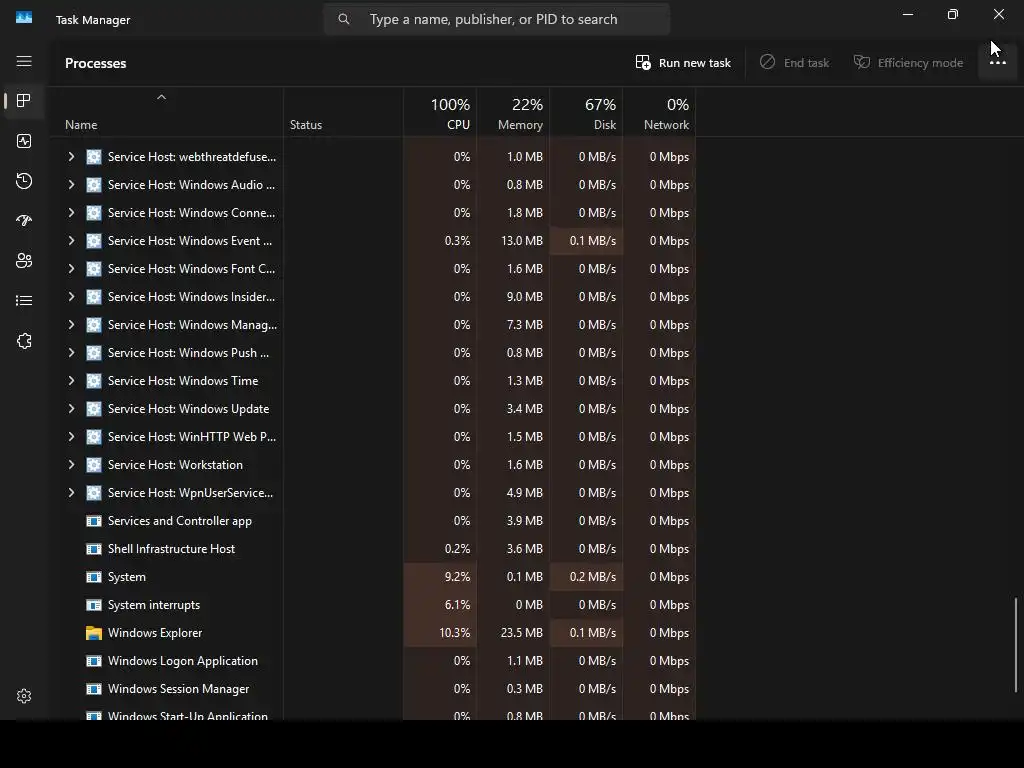Click the Service Host: Windows Time gear icon
1024x768 pixels.
tap(94, 381)
